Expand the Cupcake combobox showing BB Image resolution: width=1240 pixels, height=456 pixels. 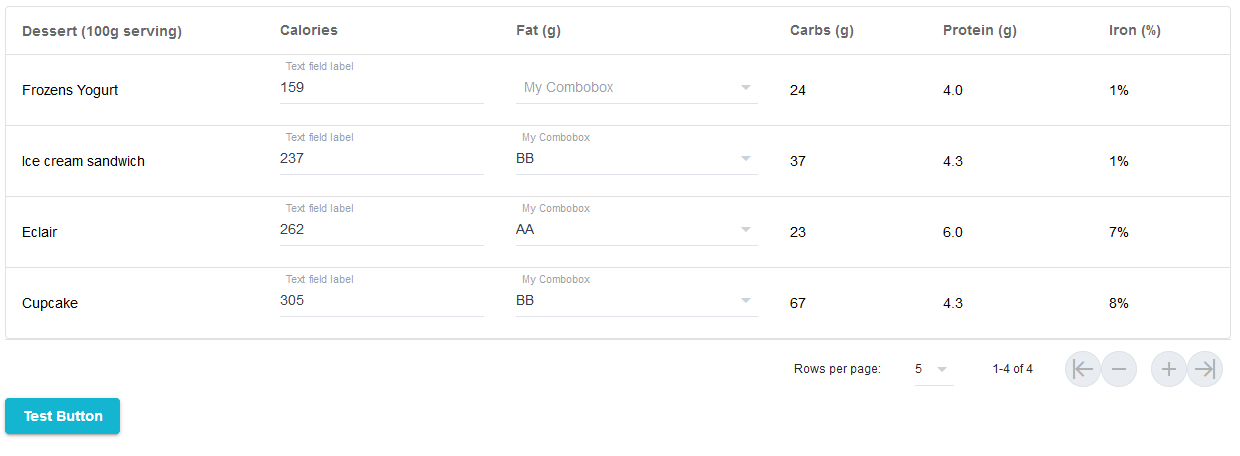pos(637,300)
